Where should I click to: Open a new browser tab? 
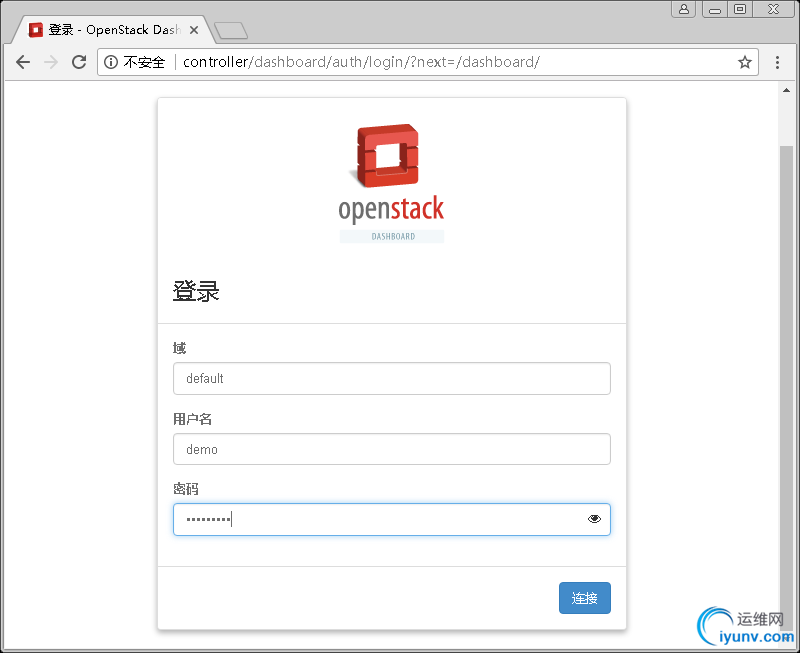click(231, 31)
